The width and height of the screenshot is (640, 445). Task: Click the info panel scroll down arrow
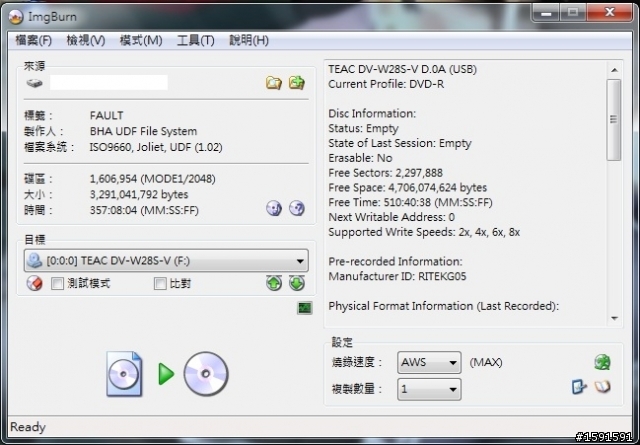(614, 318)
